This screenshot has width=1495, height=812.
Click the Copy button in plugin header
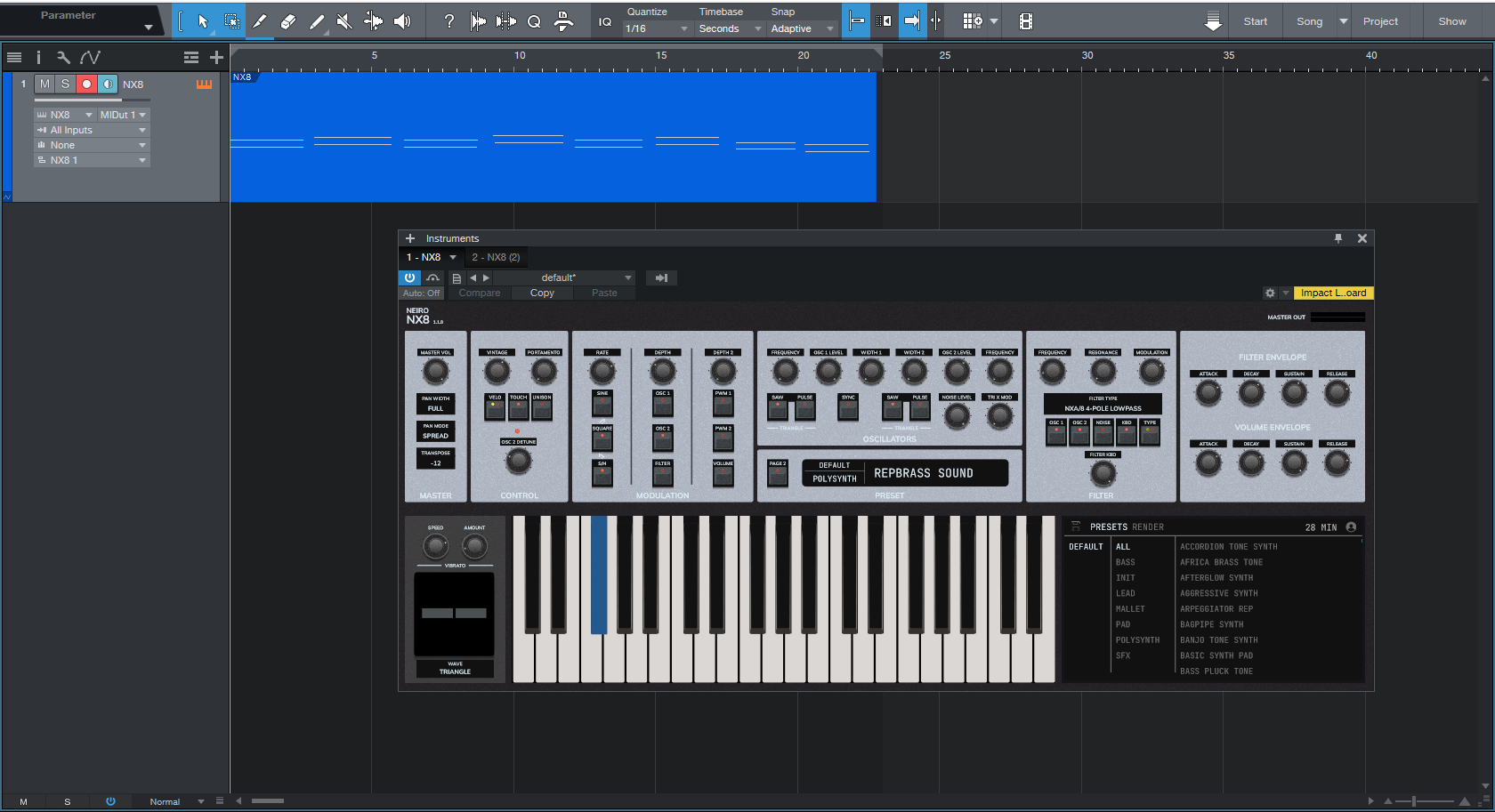tap(542, 293)
